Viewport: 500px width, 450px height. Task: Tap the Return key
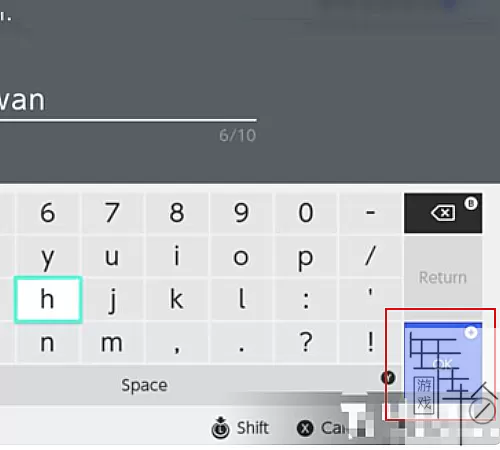tap(443, 277)
